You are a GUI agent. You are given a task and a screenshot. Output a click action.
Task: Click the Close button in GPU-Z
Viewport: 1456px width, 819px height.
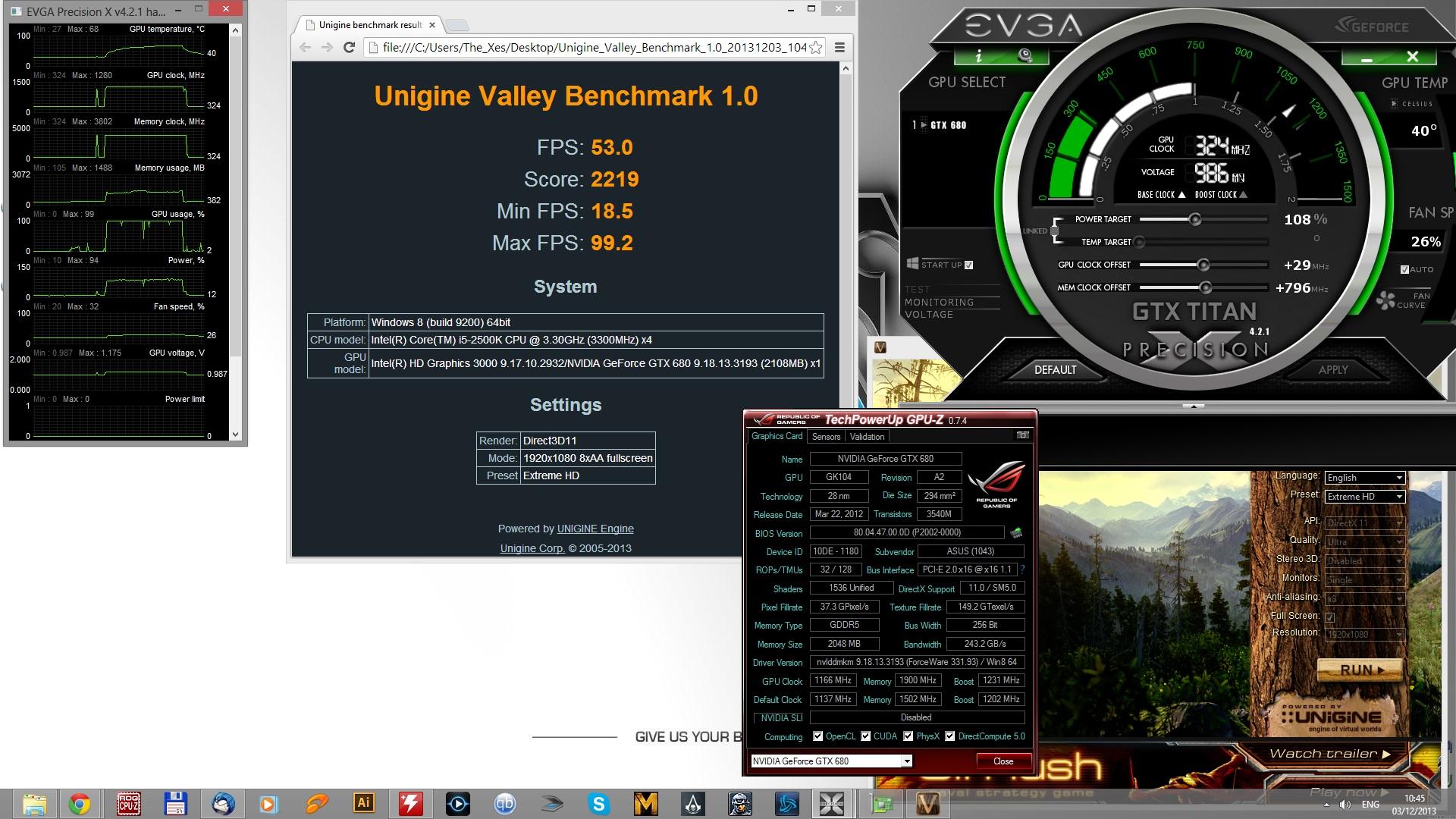tap(1003, 761)
